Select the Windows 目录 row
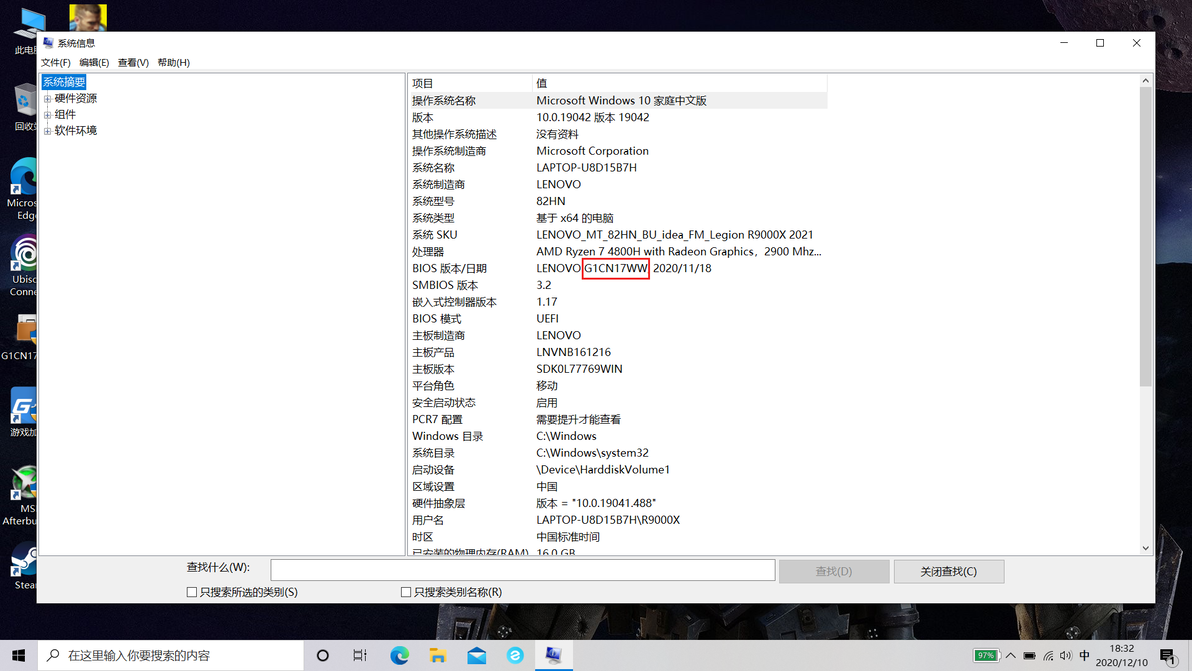Viewport: 1192px width, 671px height. coord(617,436)
